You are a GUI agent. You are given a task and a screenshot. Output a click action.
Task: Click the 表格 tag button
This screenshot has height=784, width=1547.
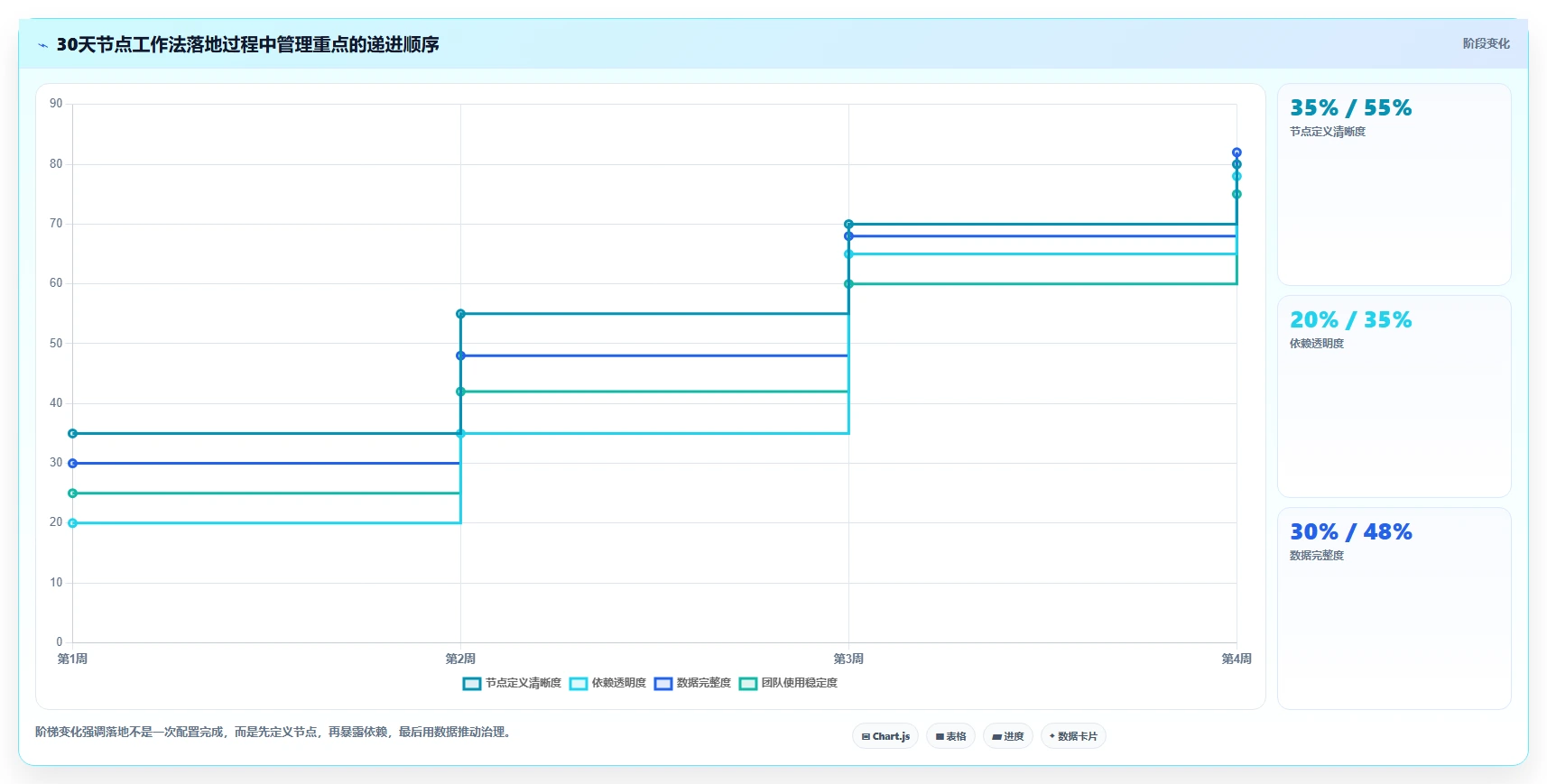tap(950, 736)
